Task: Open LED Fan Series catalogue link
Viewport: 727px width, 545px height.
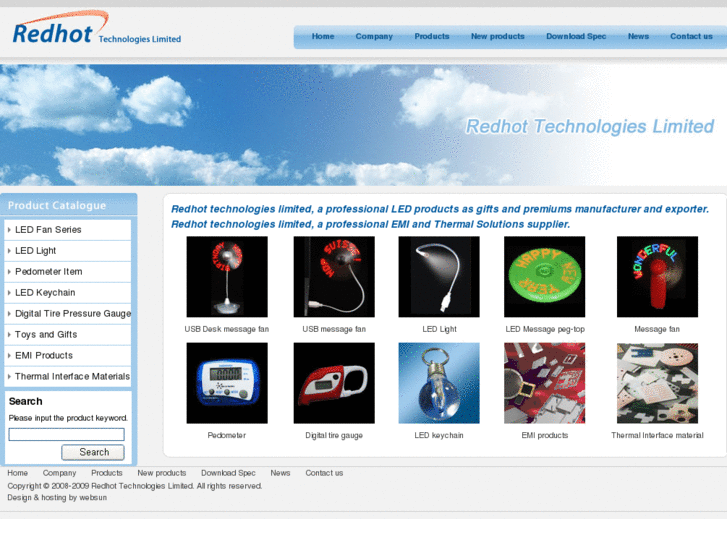Action: (x=48, y=230)
